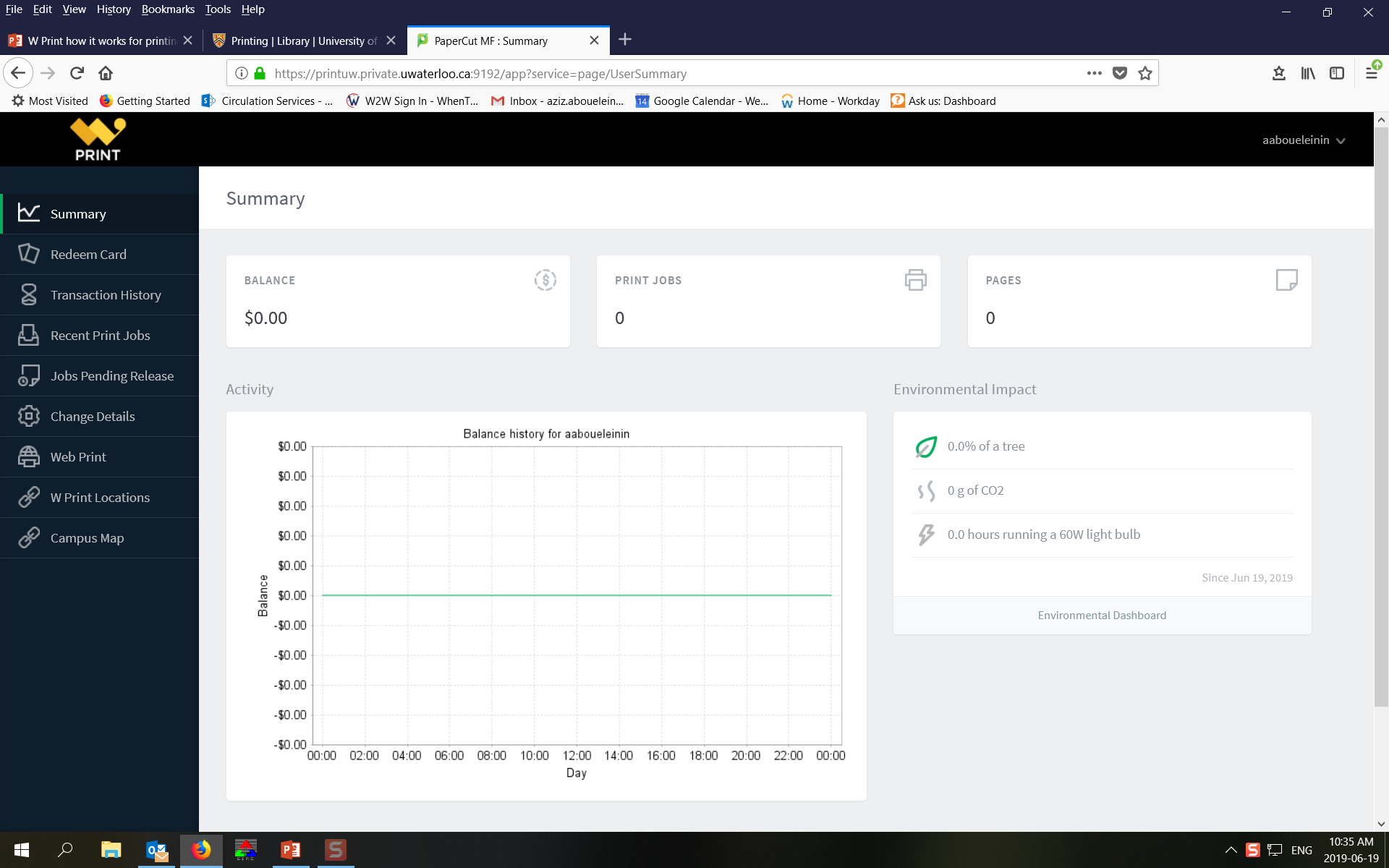Viewport: 1389px width, 868px height.
Task: Click the Recent Print Jobs icon
Action: click(x=28, y=336)
